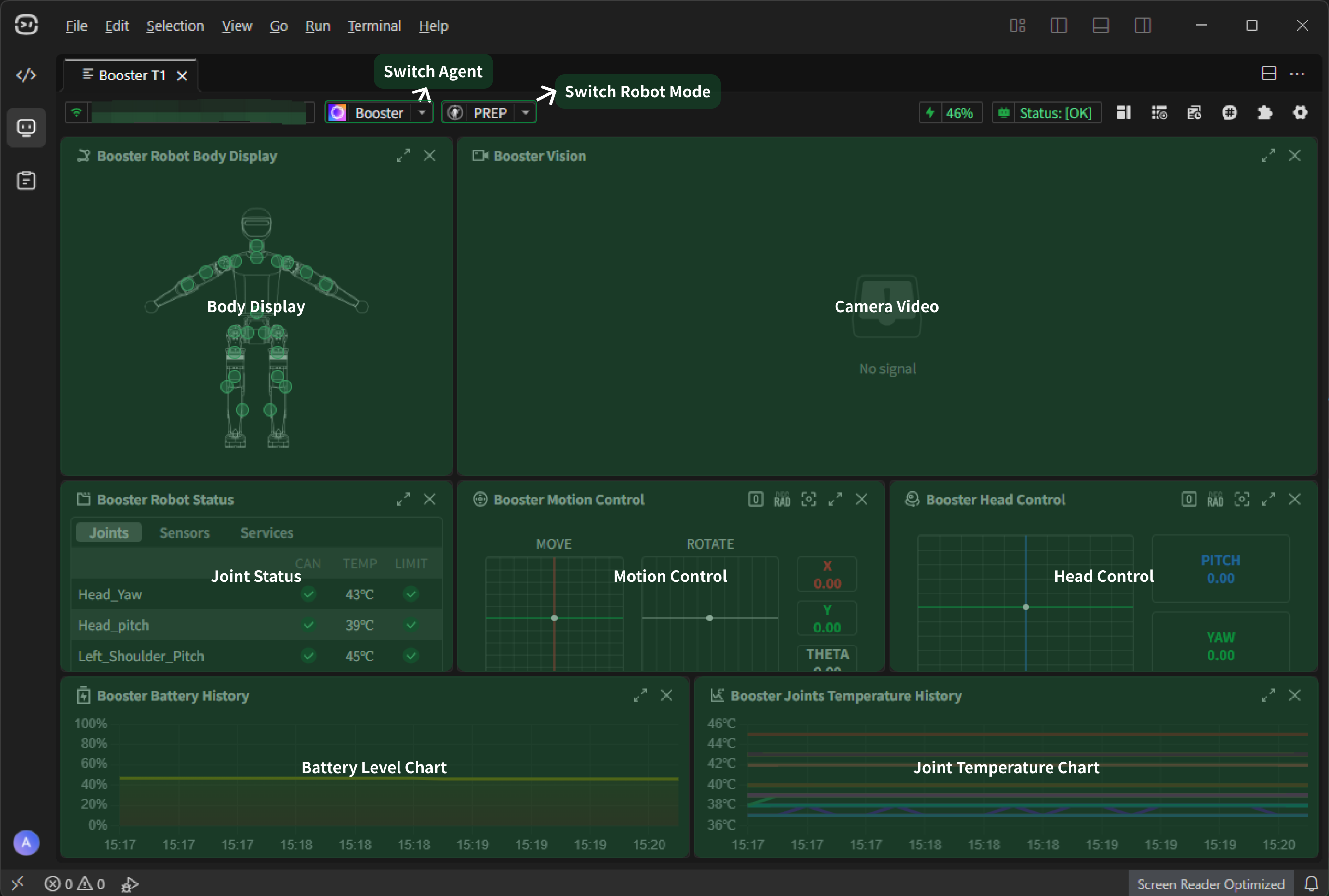This screenshot has height=896, width=1329.
Task: Open the account avatar "A" in the sidebar
Action: pos(27,842)
